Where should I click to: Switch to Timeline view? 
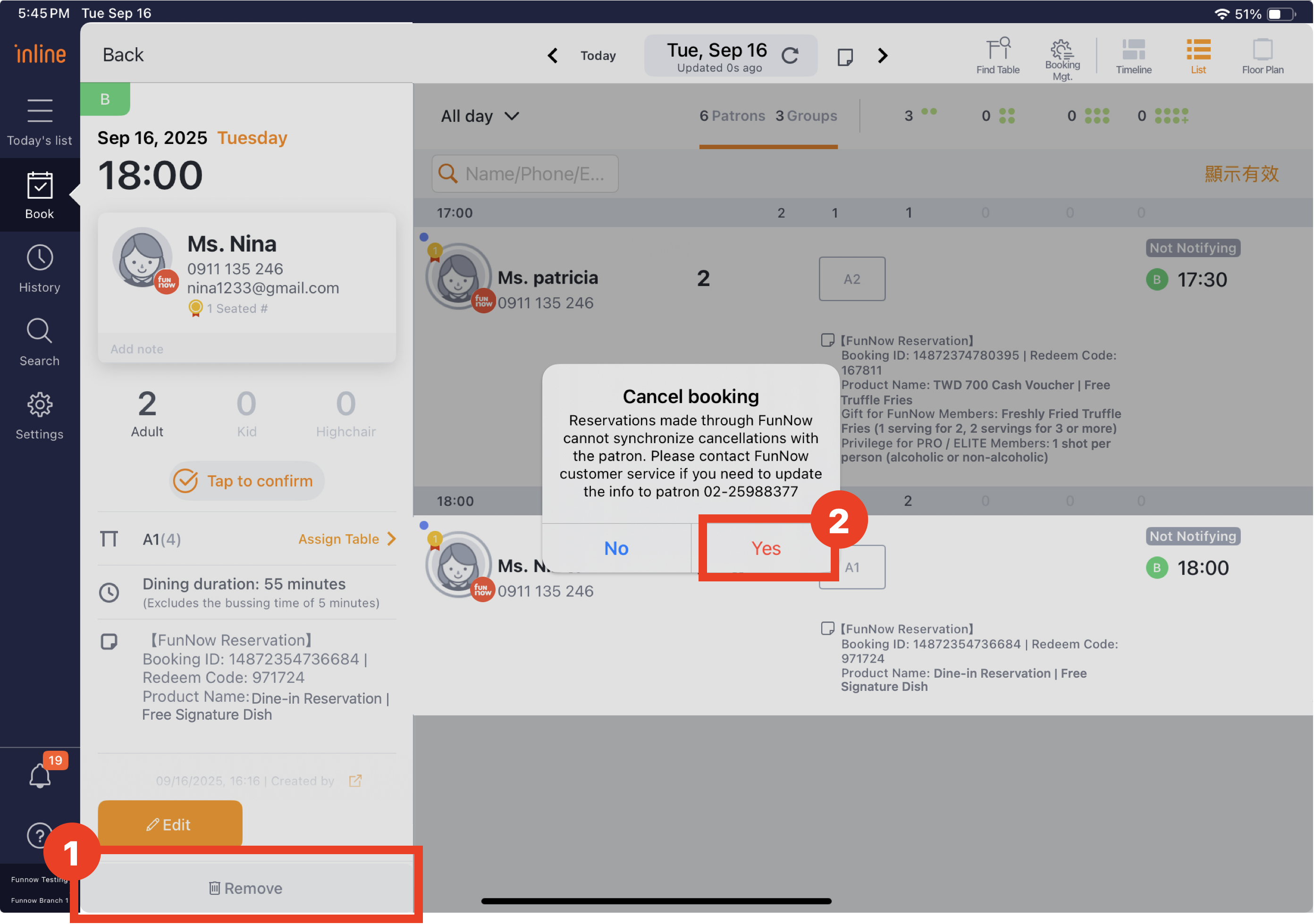[x=1133, y=56]
